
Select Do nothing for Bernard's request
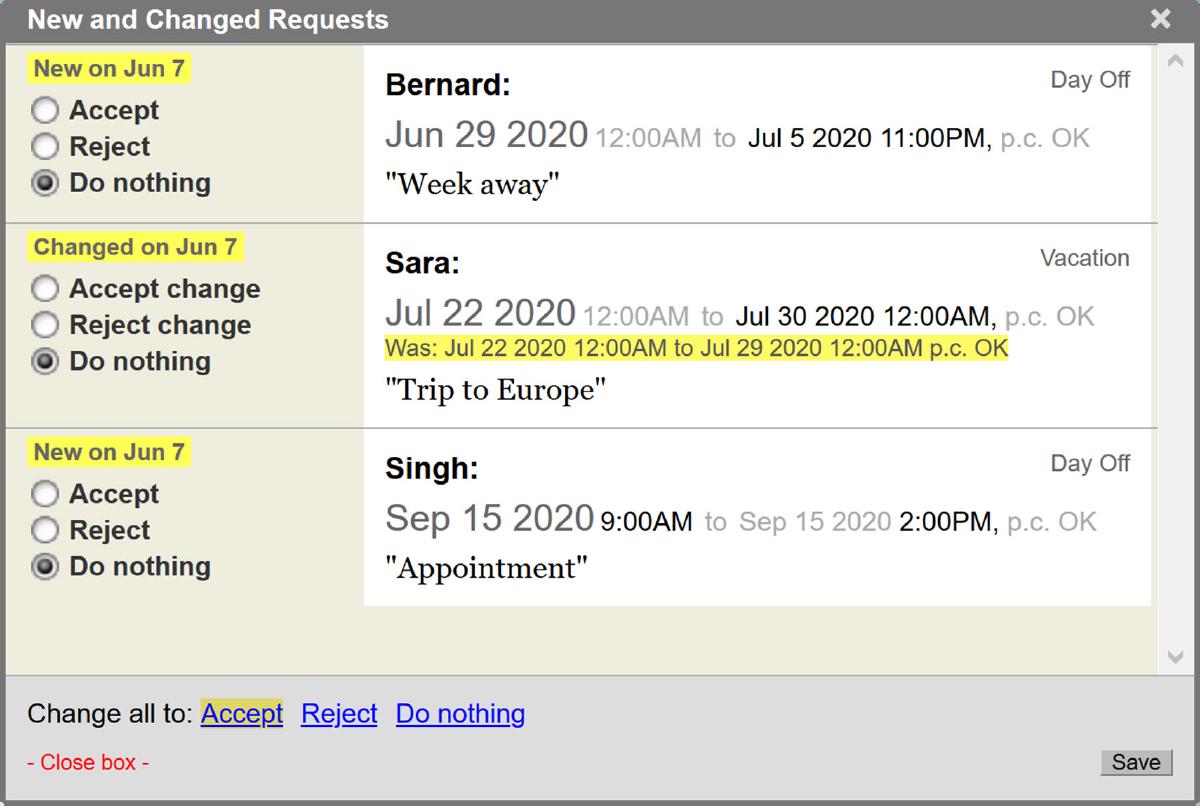pyautogui.click(x=45, y=182)
